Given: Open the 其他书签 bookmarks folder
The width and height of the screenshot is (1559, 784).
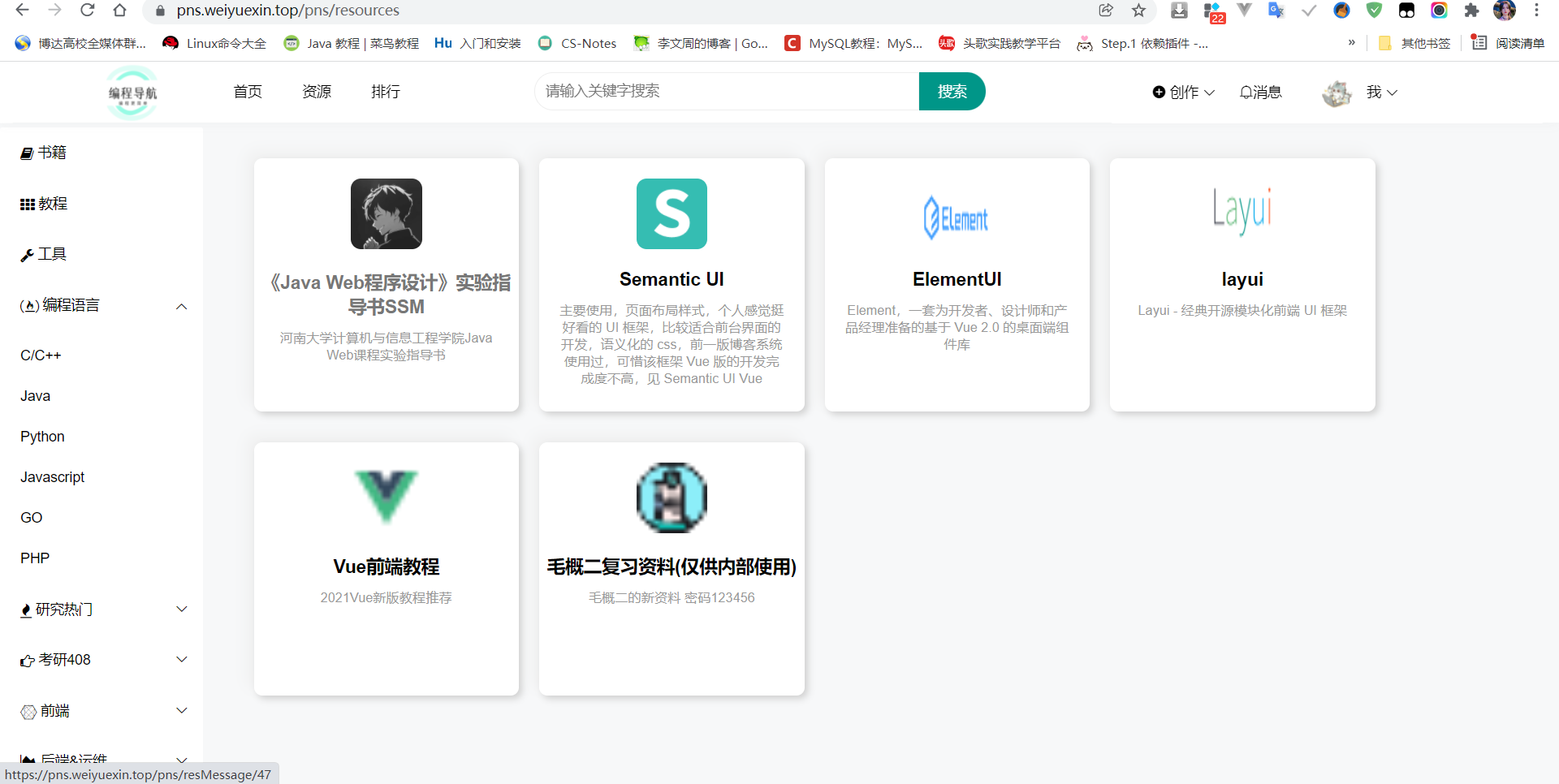Looking at the screenshot, I should point(1414,43).
